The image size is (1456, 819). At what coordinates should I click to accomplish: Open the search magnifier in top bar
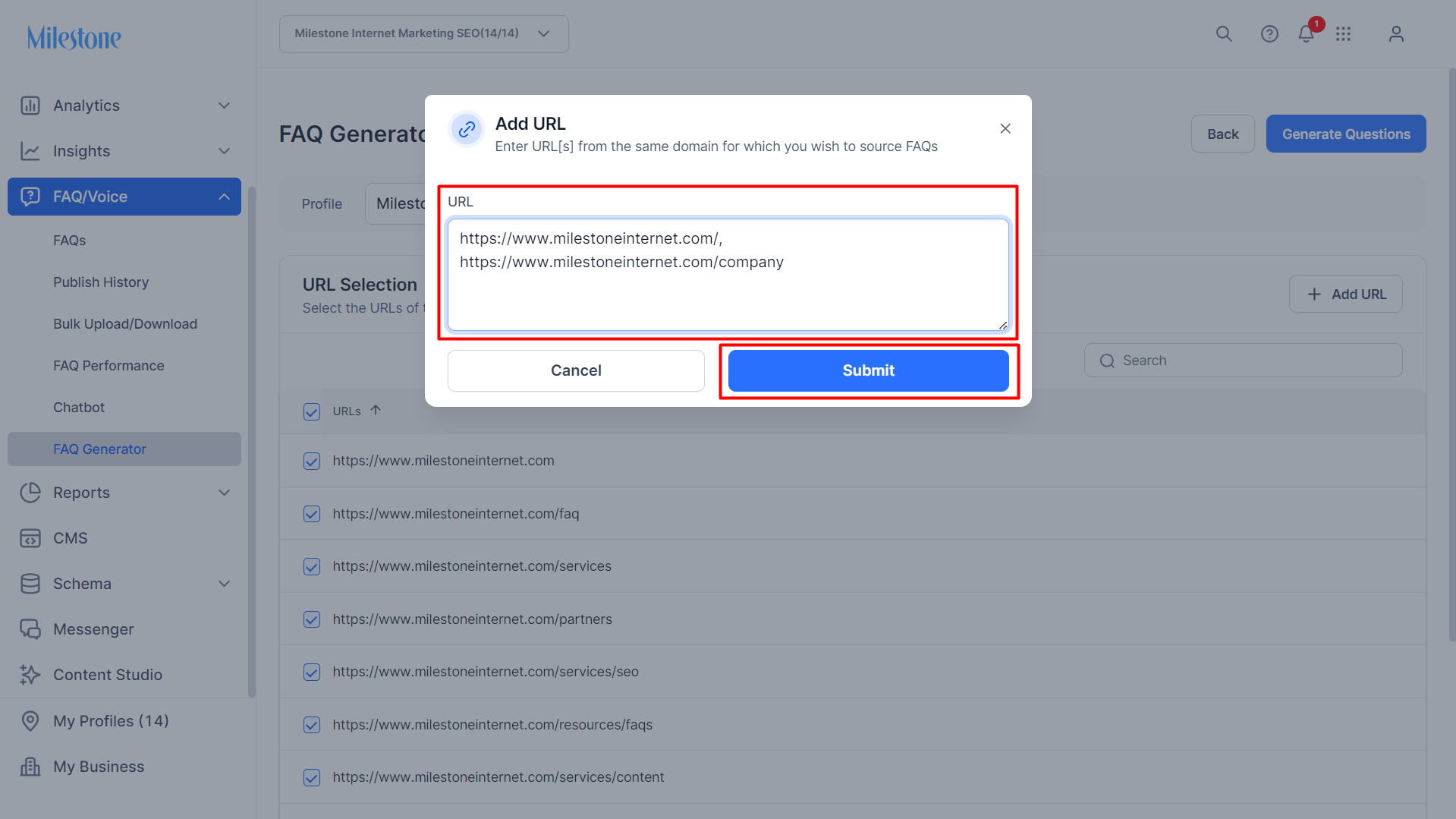[x=1224, y=34]
